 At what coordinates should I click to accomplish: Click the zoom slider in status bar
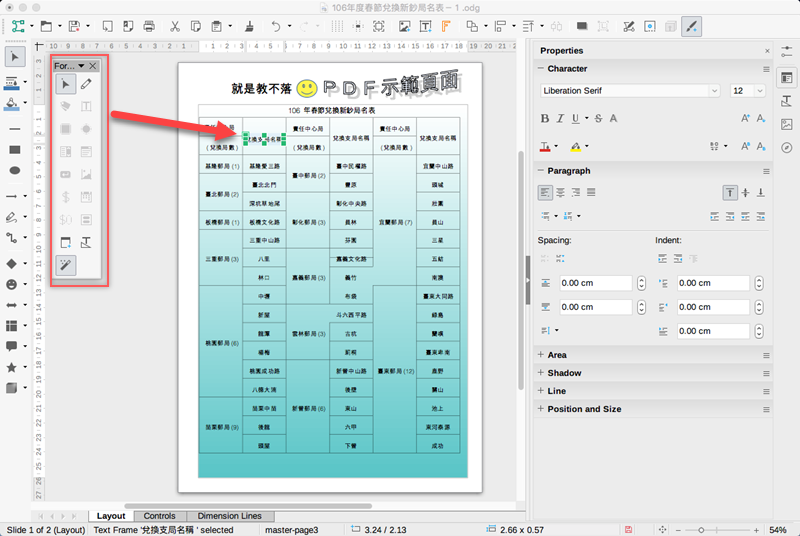(702, 528)
